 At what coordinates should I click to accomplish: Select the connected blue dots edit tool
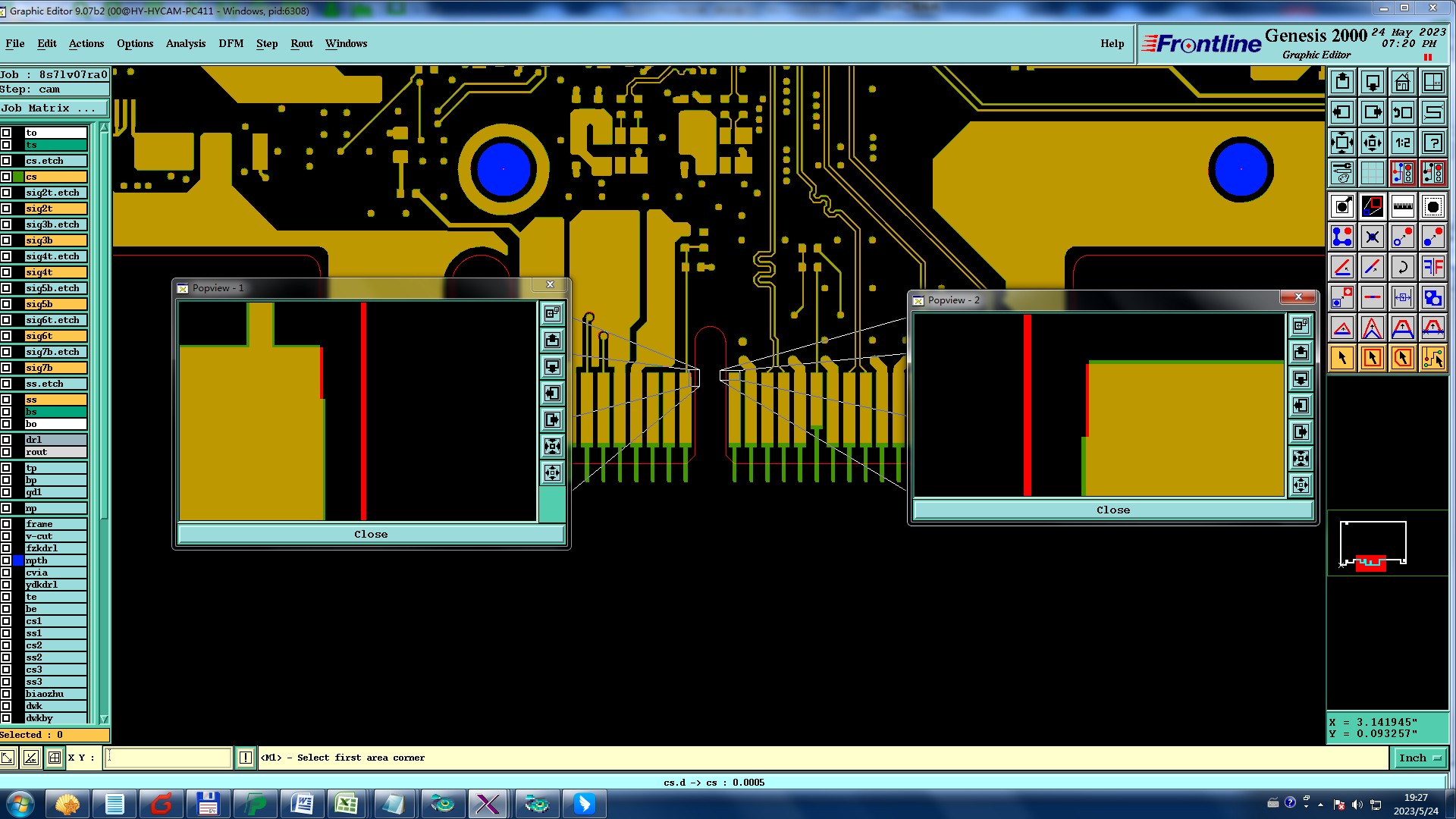tap(1342, 237)
